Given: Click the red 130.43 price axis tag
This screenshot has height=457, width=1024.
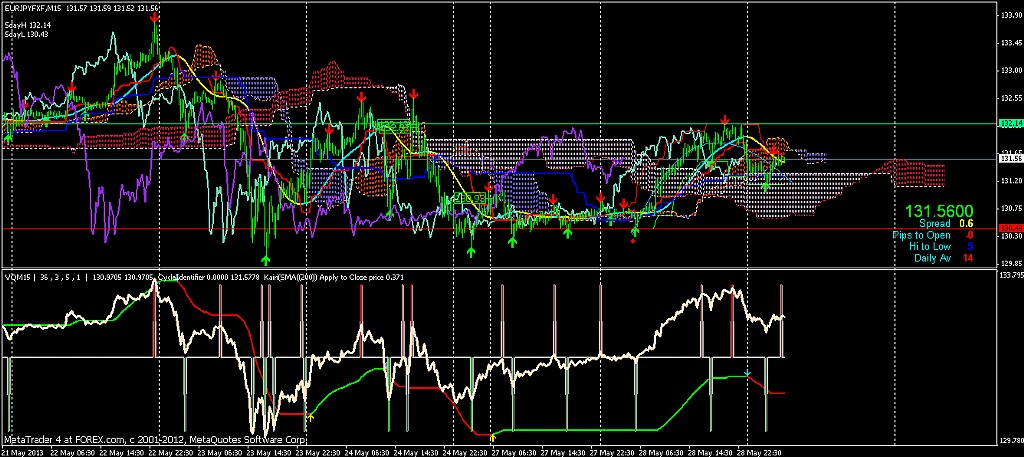Looking at the screenshot, I should (x=1009, y=228).
